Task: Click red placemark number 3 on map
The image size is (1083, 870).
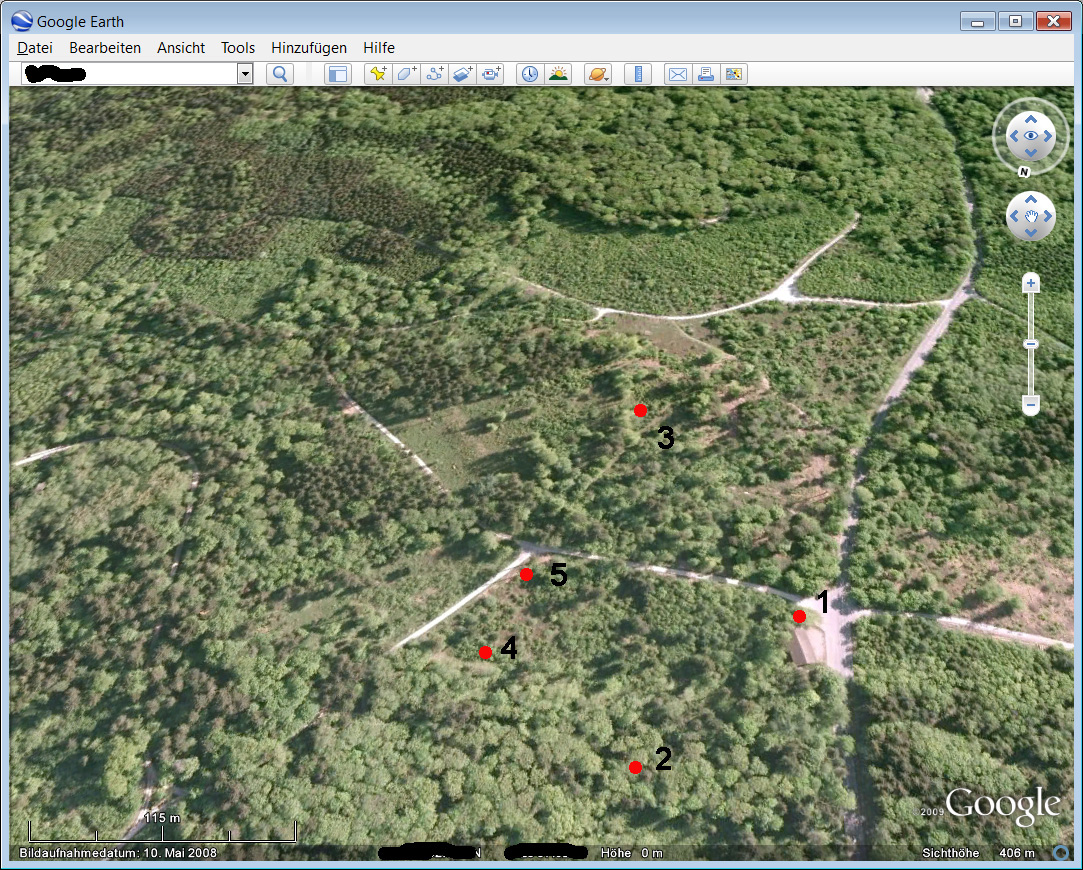Action: (640, 410)
